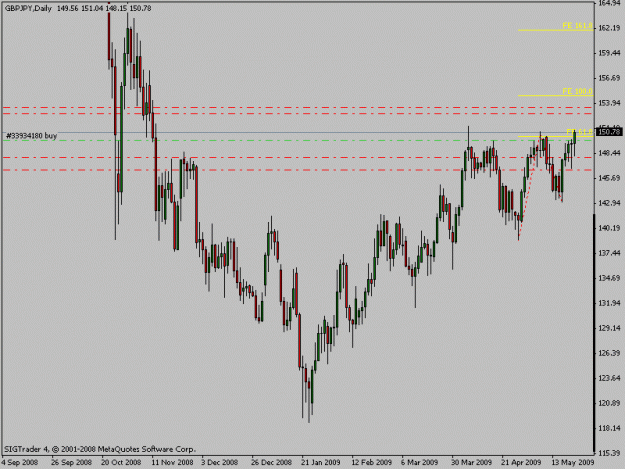Screen dimensions: 625x469
Task: Click the GBPJPY,Daily chart title
Action: point(28,8)
